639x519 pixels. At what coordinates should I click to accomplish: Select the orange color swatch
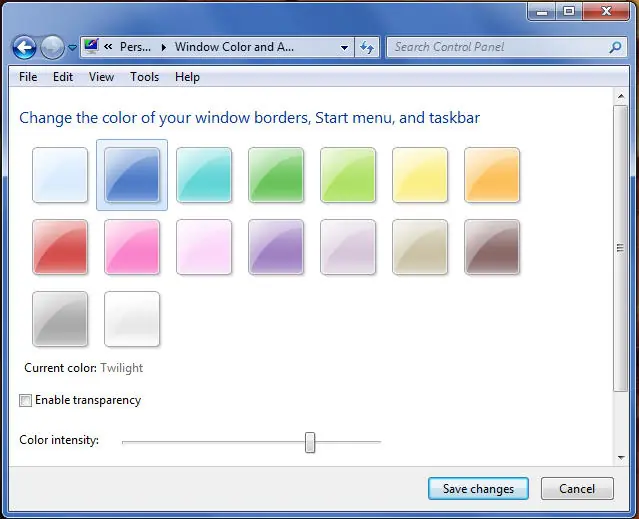click(x=492, y=175)
